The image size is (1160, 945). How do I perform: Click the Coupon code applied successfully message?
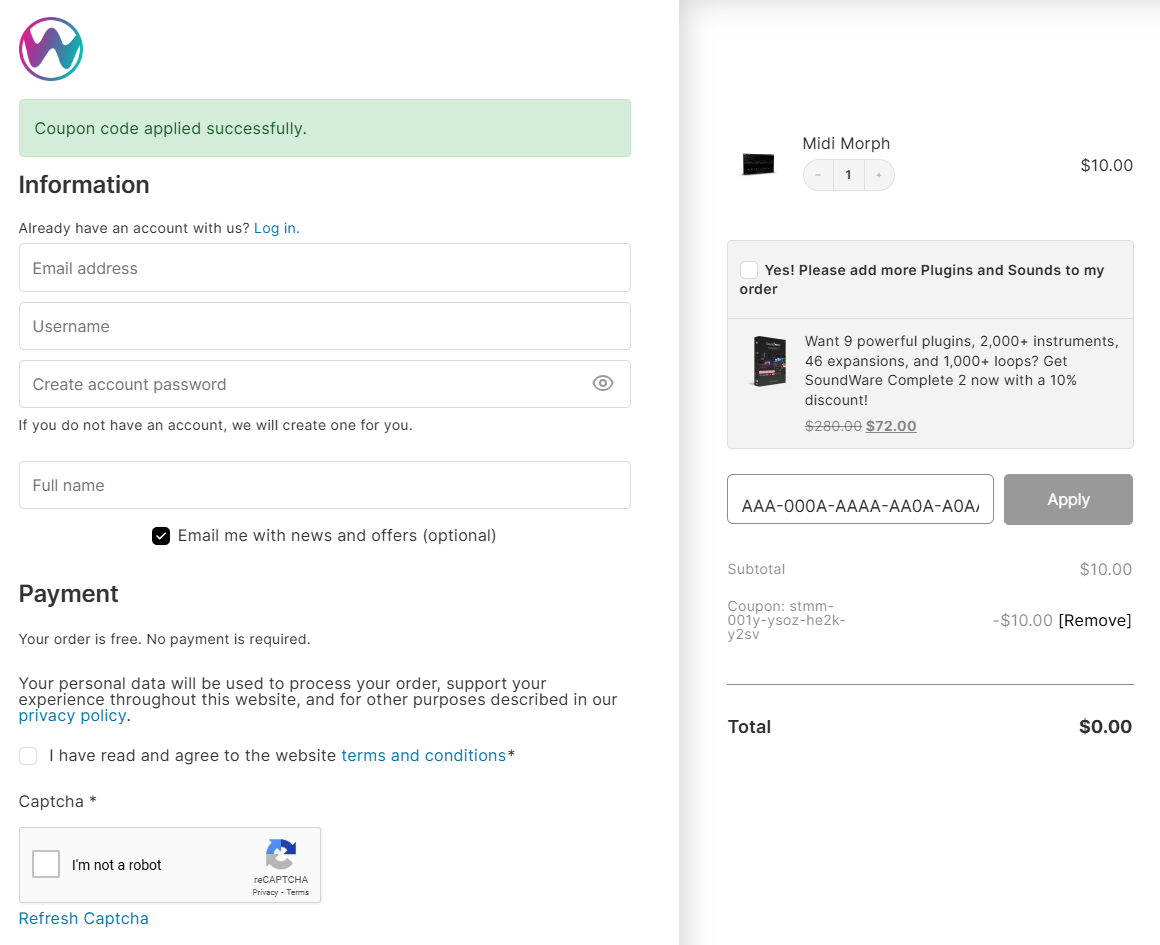coord(325,128)
